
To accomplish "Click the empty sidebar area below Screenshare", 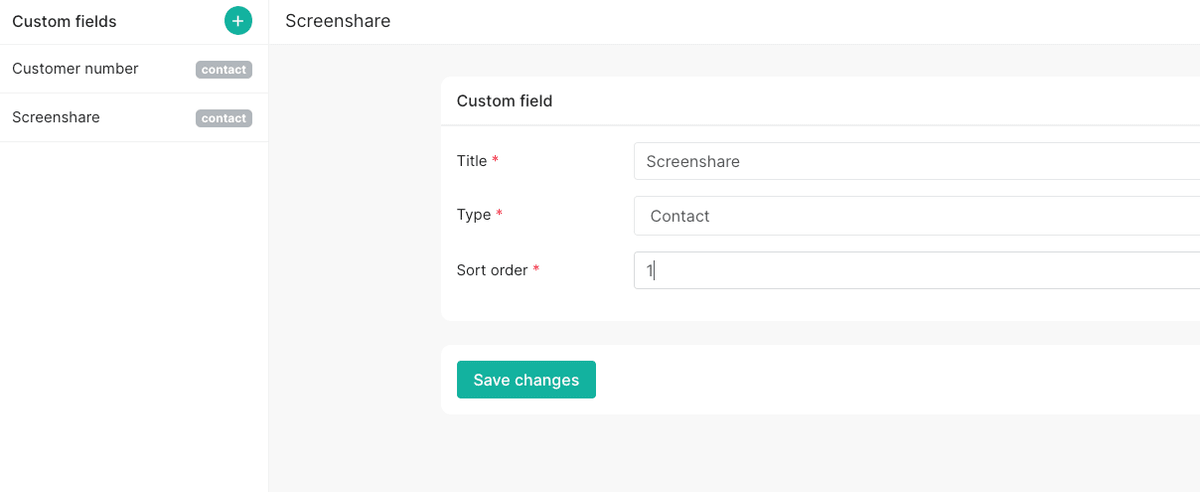I will click(x=134, y=317).
